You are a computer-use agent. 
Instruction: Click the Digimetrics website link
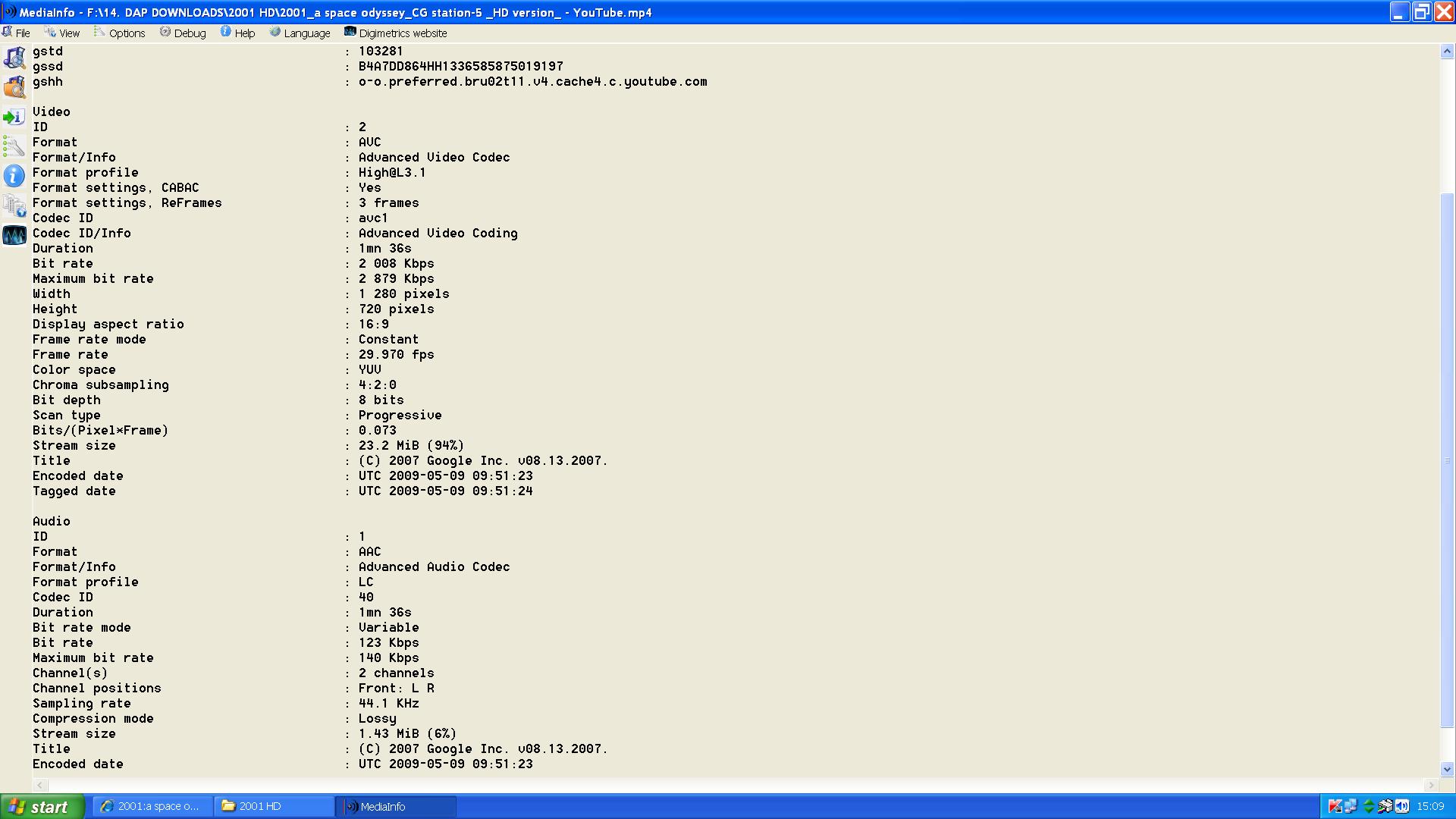click(x=396, y=33)
